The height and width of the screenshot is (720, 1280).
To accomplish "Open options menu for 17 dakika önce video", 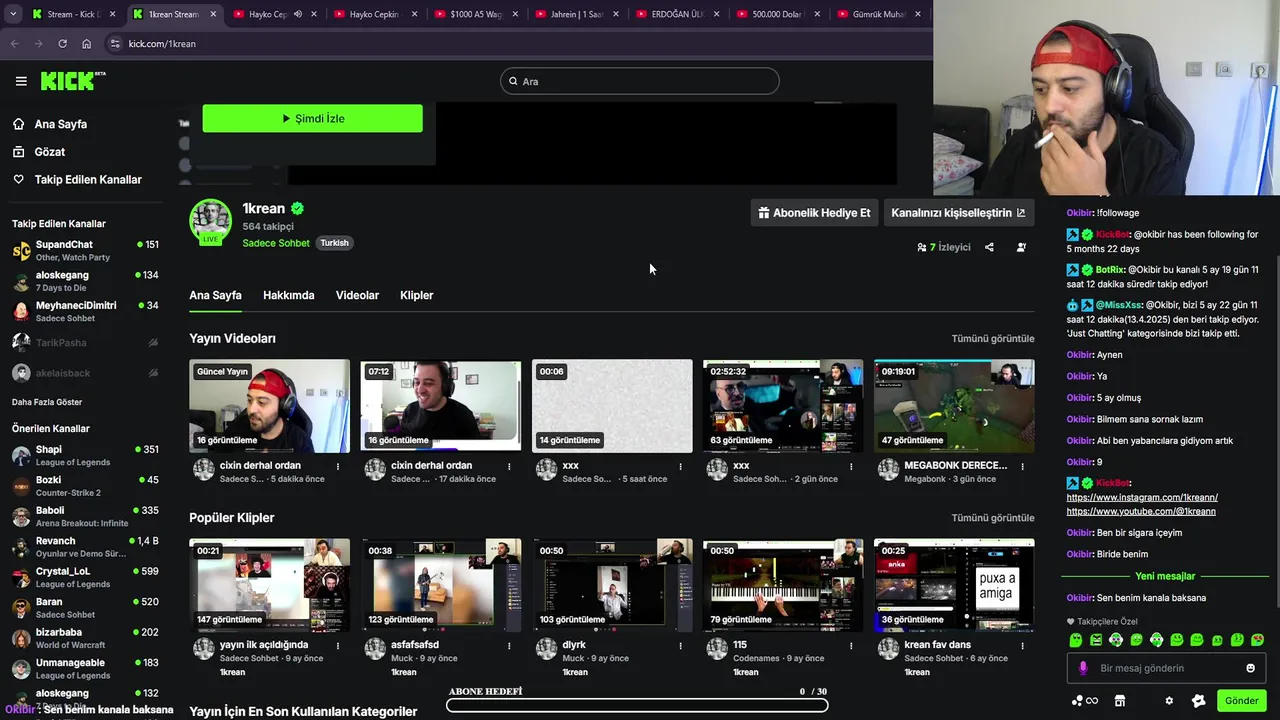I will [509, 466].
